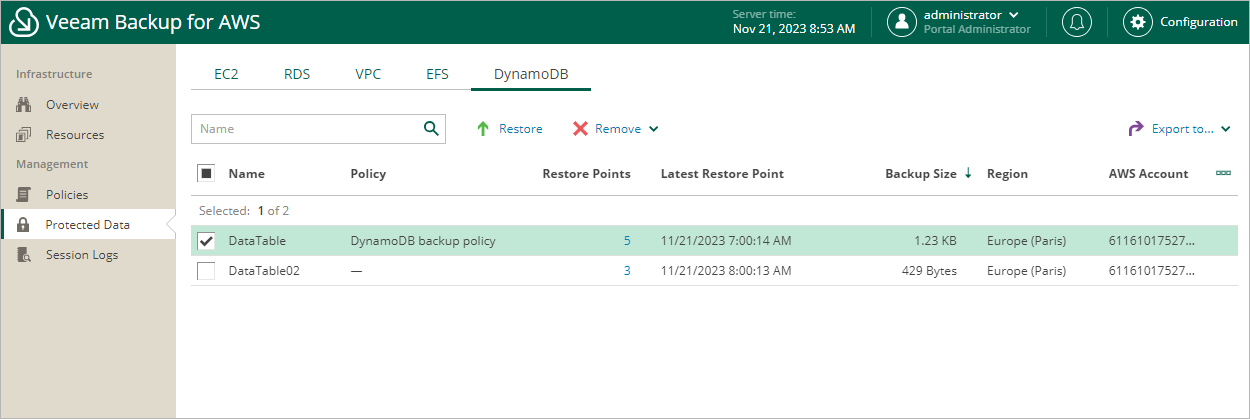Open DataTable's 5 restore points link
Viewport: 1250px width, 419px height.
[627, 241]
